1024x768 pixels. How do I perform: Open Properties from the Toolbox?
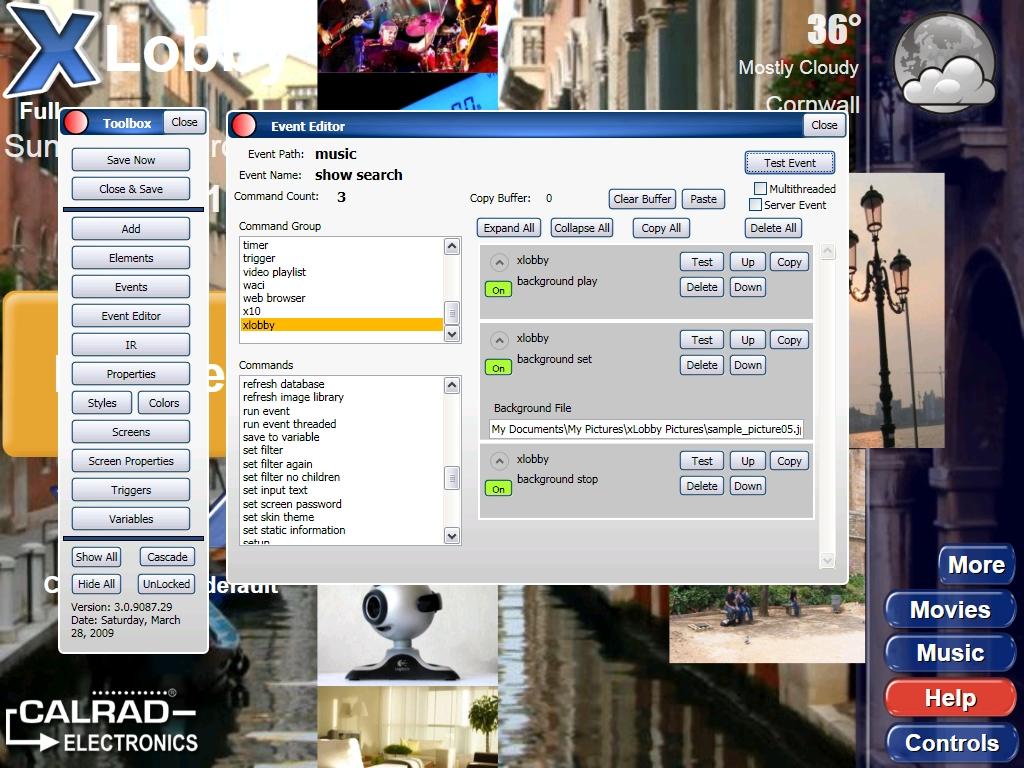click(x=131, y=374)
